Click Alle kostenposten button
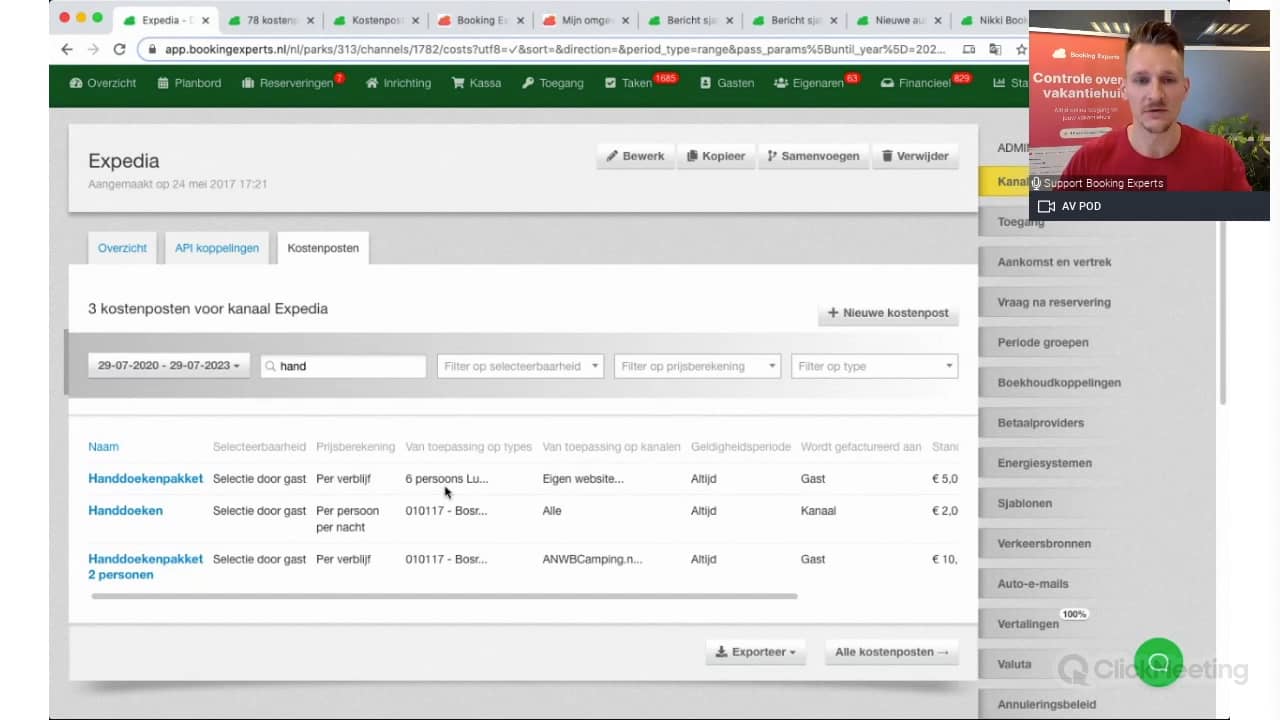1280x720 pixels. pos(891,652)
